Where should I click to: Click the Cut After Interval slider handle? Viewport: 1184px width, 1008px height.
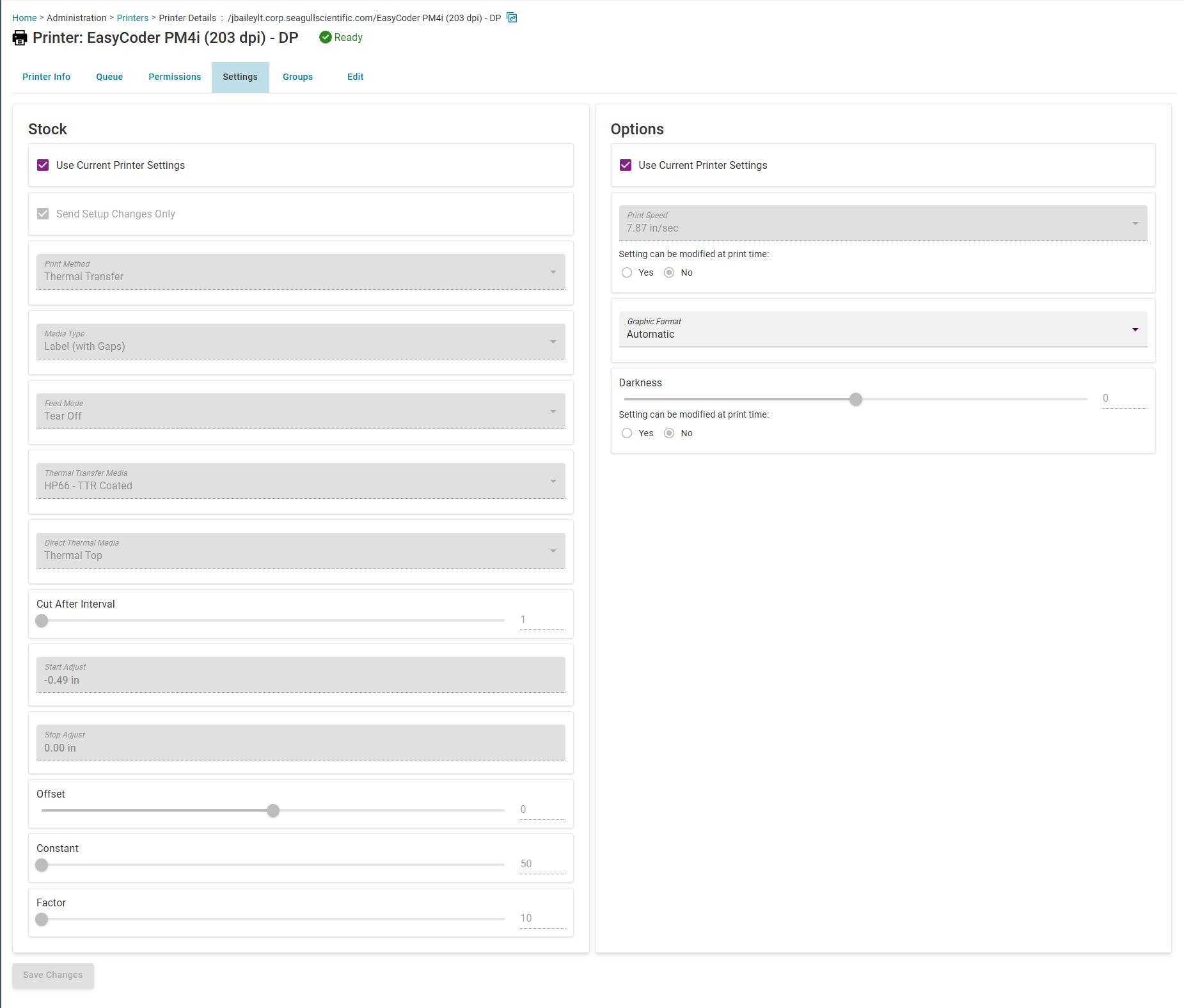pos(42,620)
